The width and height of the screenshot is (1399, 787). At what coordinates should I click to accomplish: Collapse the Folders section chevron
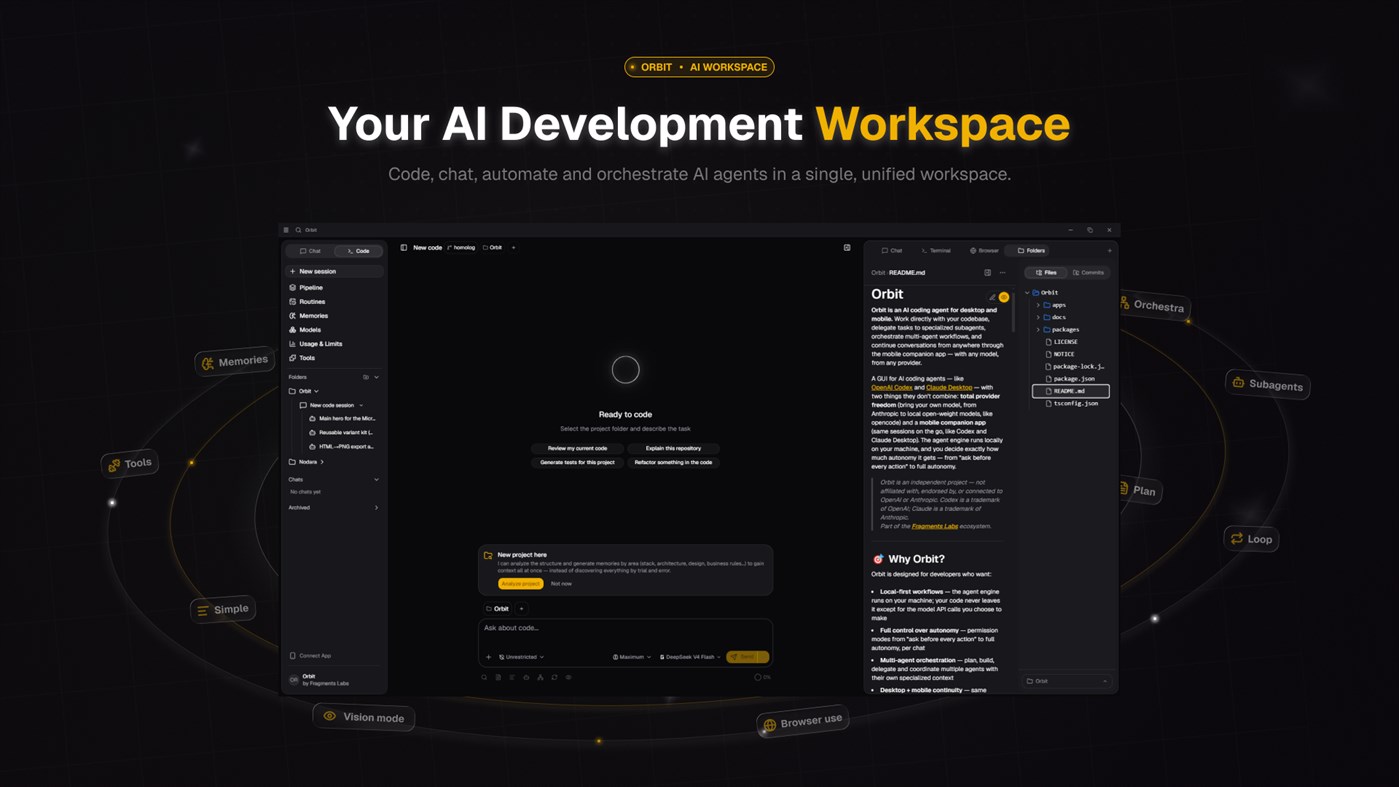point(376,377)
